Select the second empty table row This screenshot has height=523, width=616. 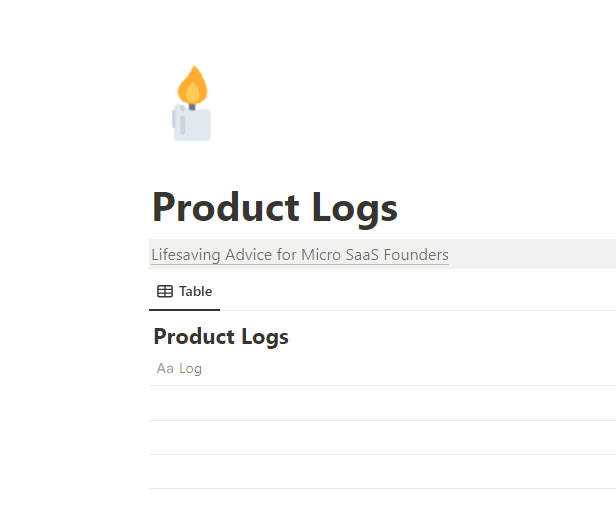[380, 438]
